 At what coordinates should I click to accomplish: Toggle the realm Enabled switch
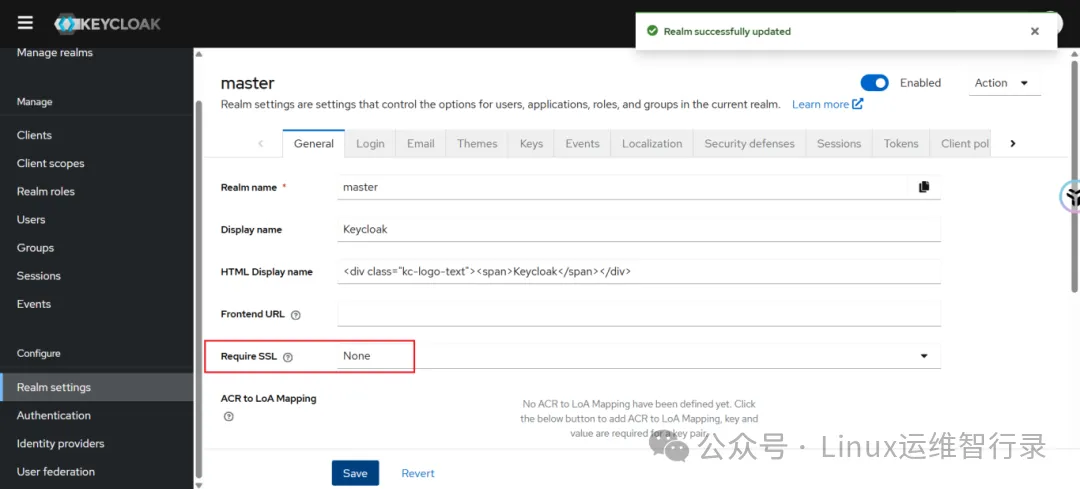[x=874, y=83]
